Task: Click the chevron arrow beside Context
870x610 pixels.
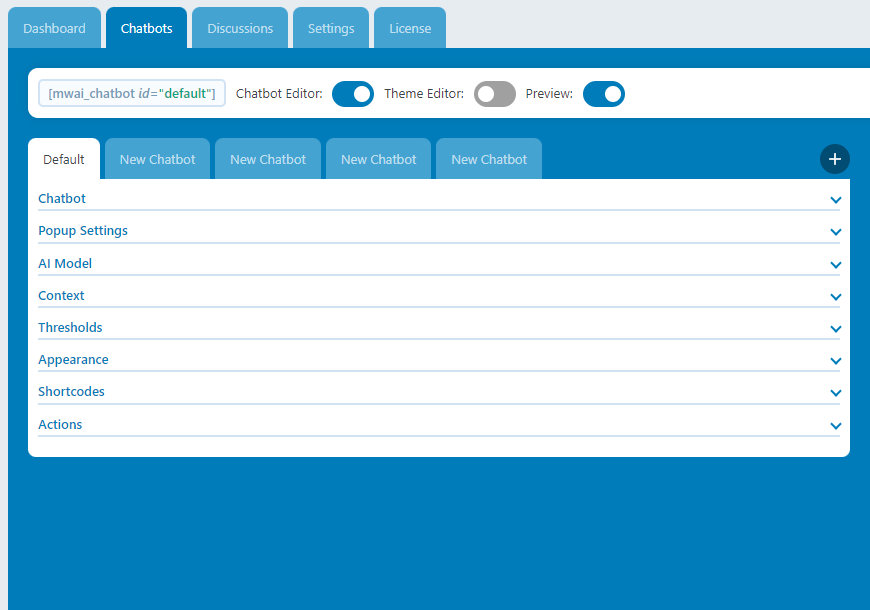Action: coord(835,297)
